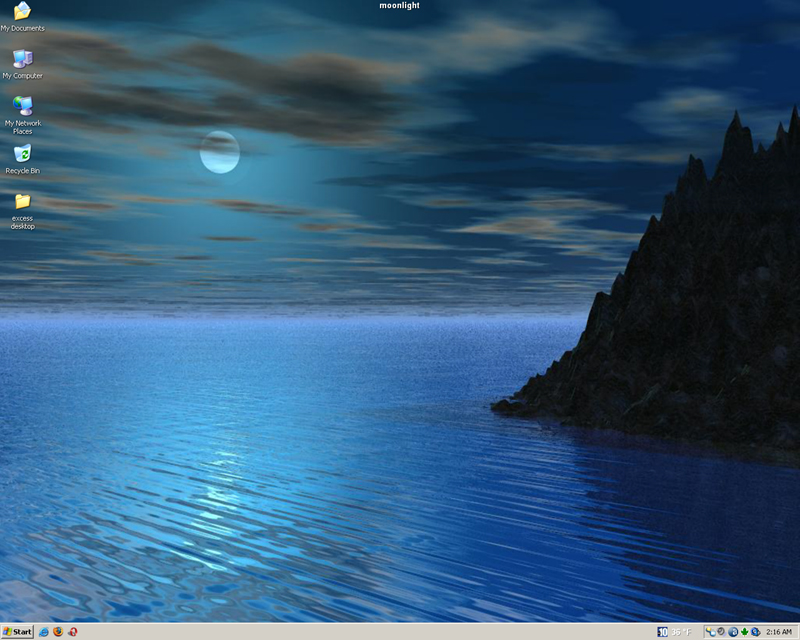Viewport: 800px width, 640px height.
Task: Click the gray round system tray icon
Action: click(721, 632)
